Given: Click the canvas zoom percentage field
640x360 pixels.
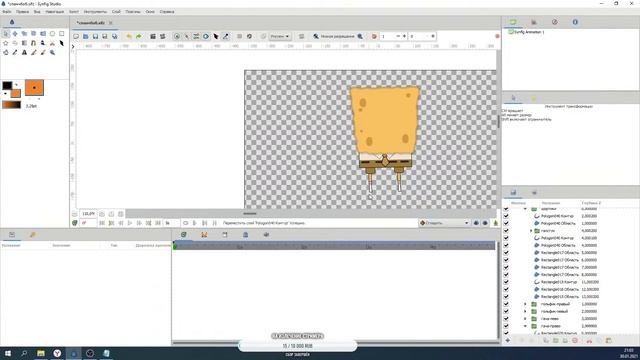Looking at the screenshot, I should click(88, 213).
